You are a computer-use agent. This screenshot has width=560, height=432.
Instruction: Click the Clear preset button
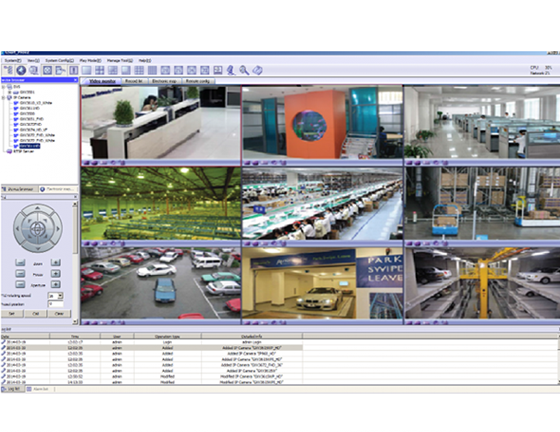click(59, 314)
